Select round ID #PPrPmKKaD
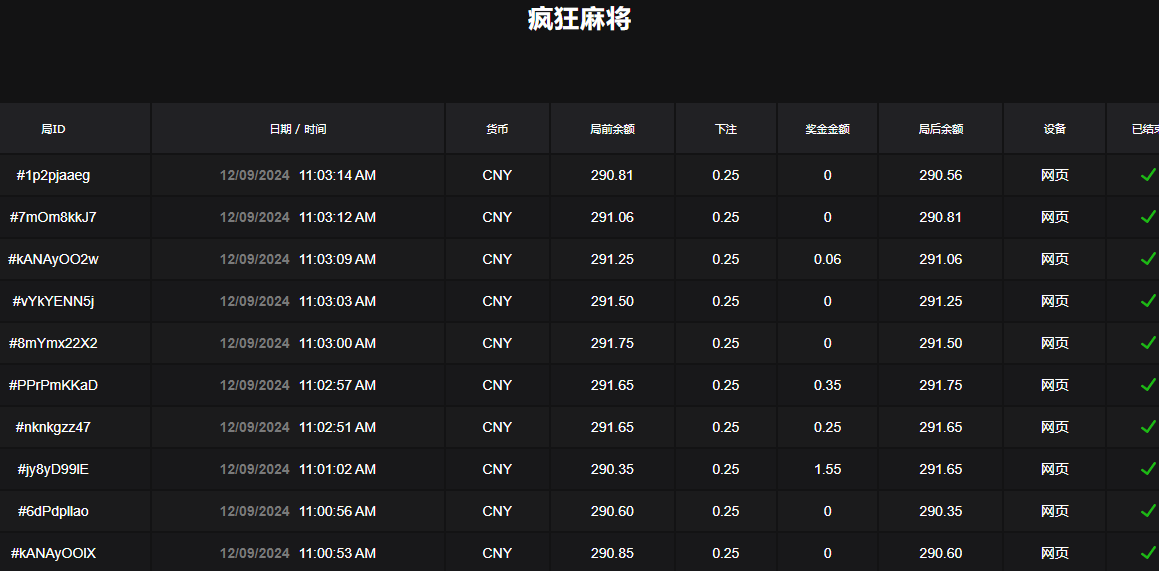 (53, 385)
